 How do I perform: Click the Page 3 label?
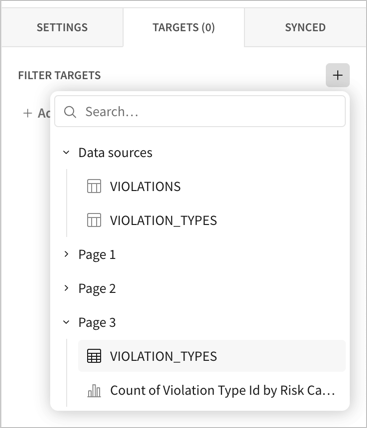97,323
